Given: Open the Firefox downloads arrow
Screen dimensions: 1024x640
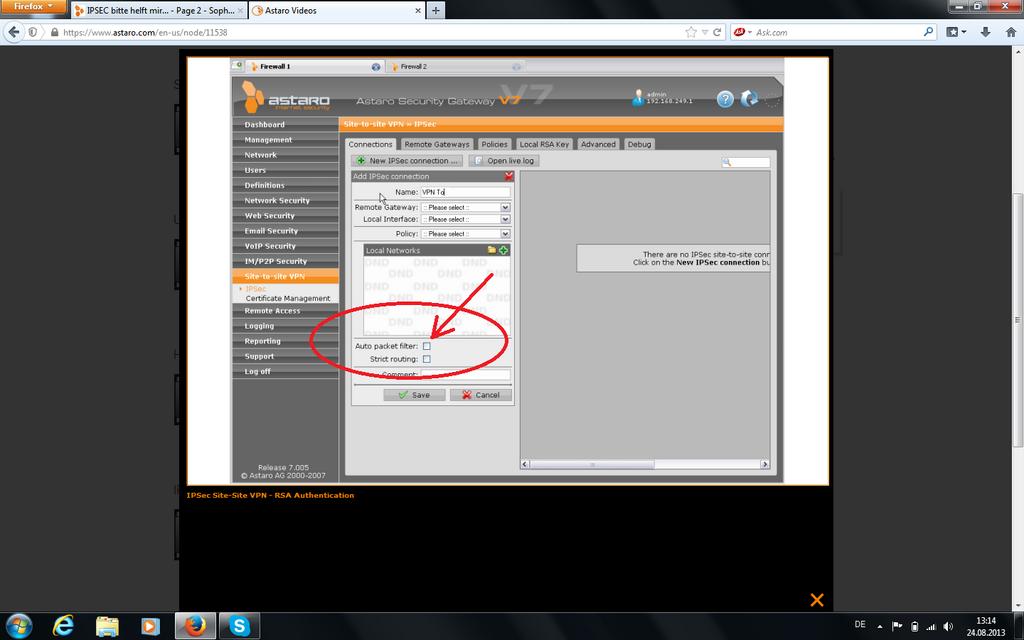Looking at the screenshot, I should 985,32.
